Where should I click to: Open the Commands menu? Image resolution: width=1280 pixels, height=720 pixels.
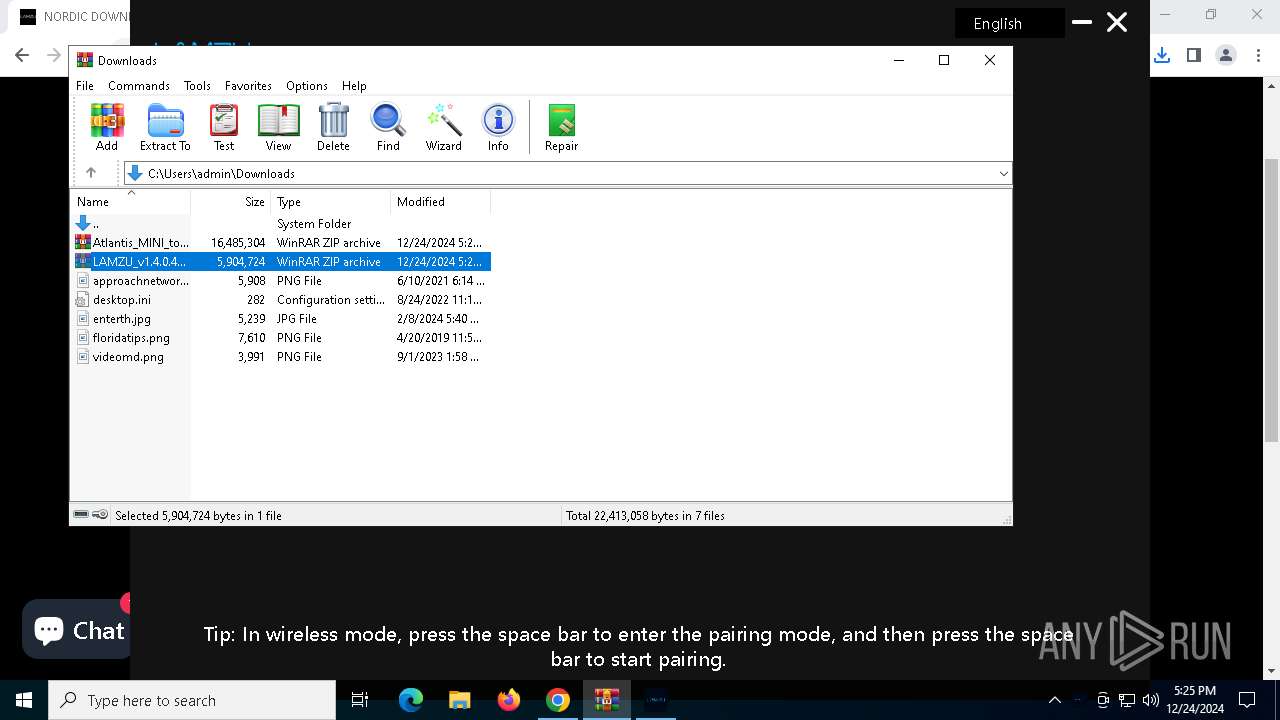[139, 86]
